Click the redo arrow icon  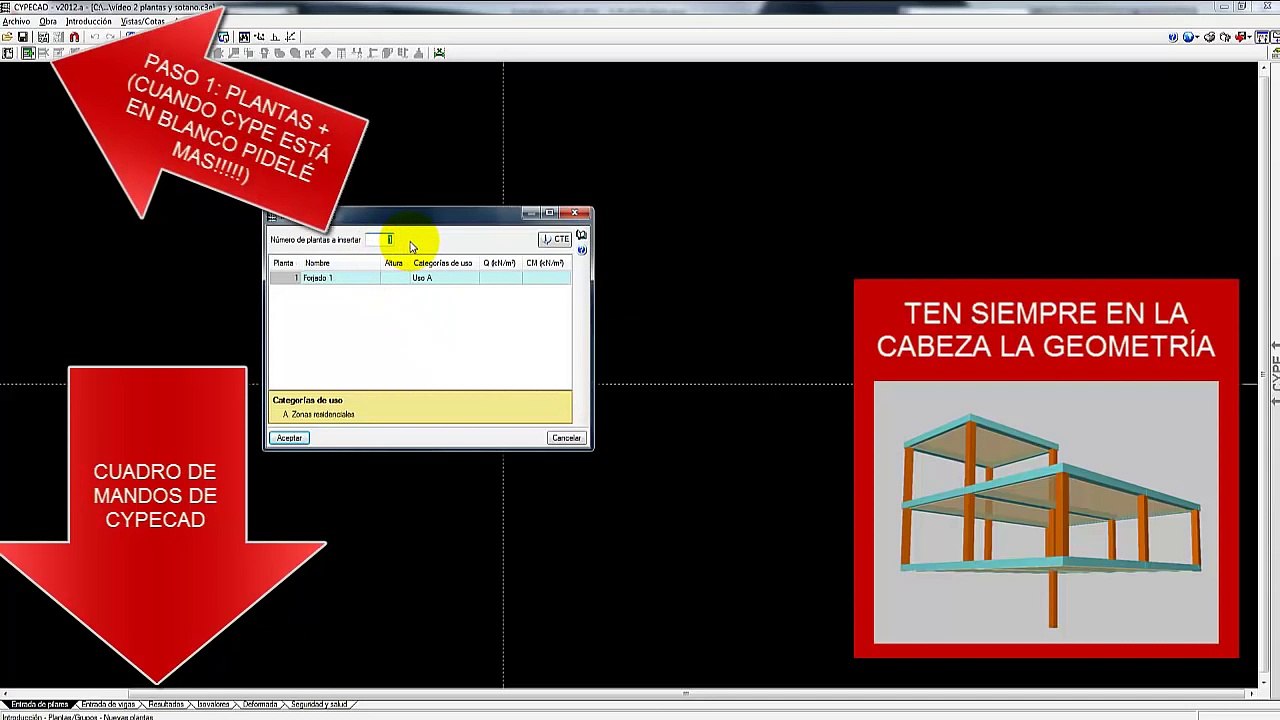click(x=109, y=37)
